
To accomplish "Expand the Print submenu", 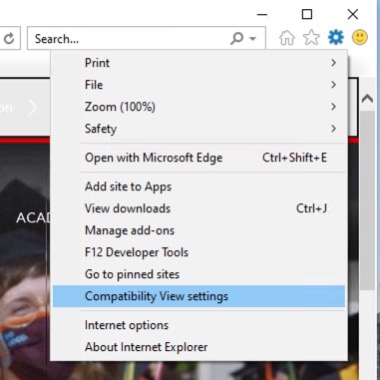I will [199, 63].
